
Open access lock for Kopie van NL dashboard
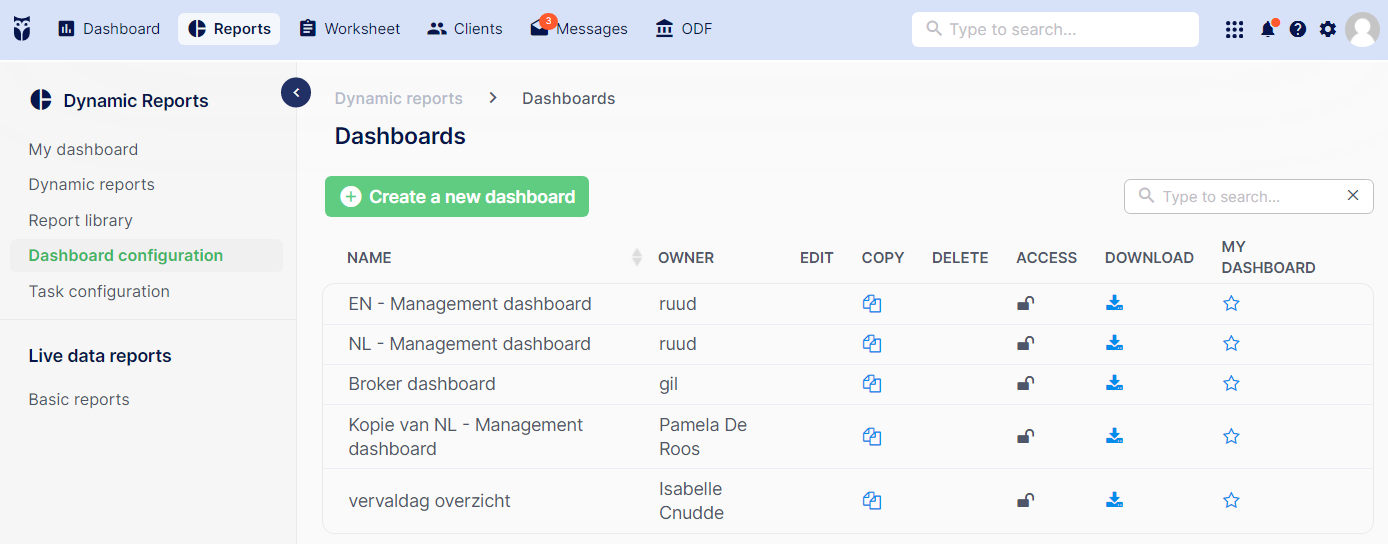[x=1025, y=437]
